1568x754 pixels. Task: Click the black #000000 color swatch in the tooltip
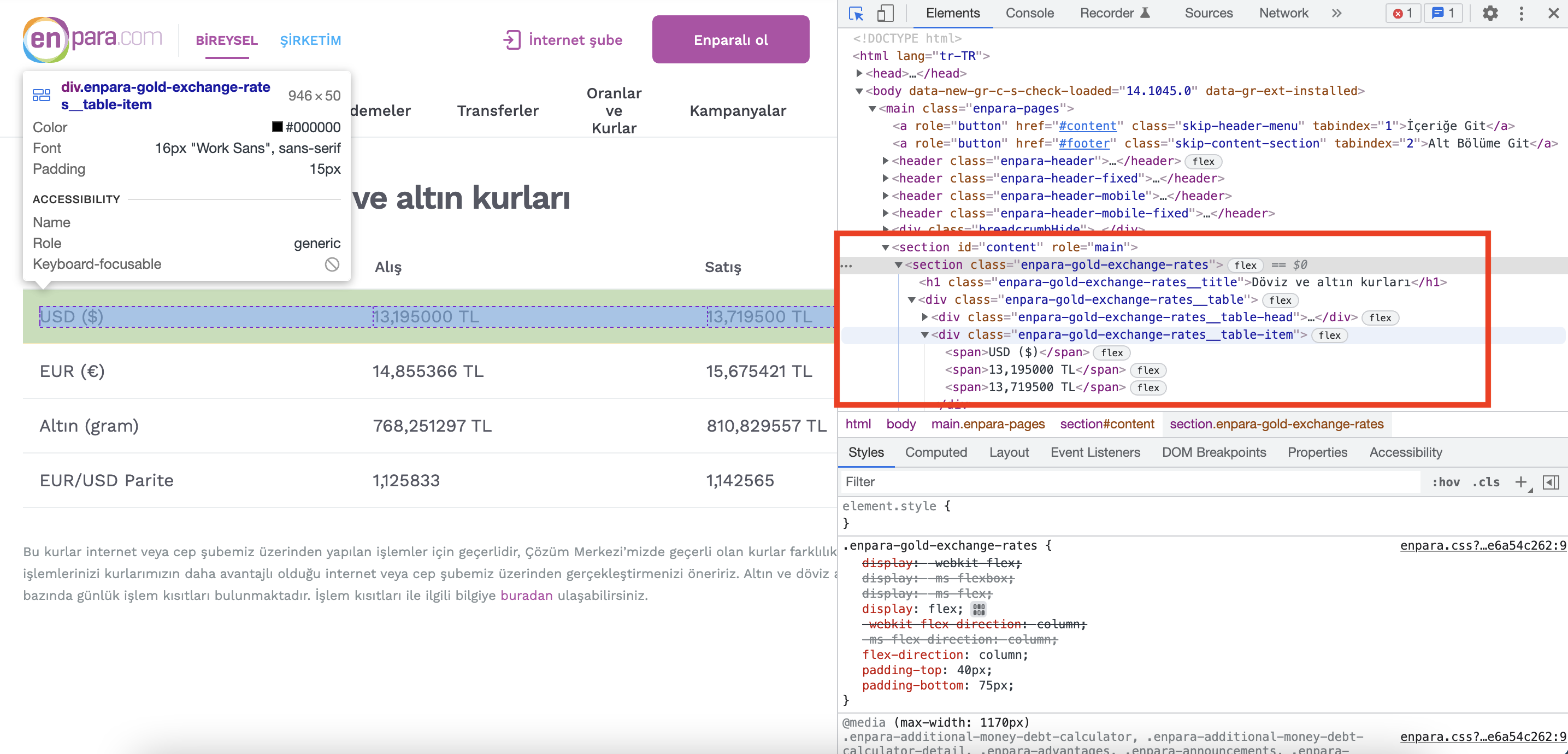(x=277, y=127)
